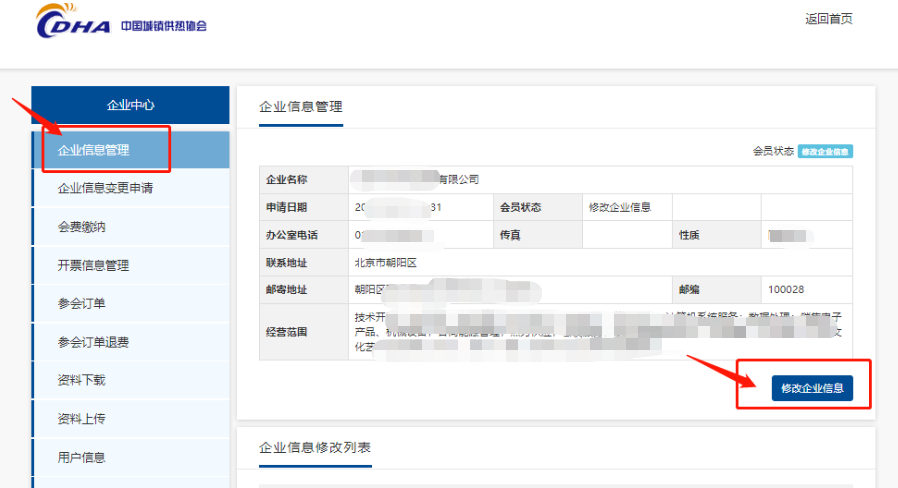898x488 pixels.
Task: Select the 企业信息管理 panel tab
Action: [301, 107]
